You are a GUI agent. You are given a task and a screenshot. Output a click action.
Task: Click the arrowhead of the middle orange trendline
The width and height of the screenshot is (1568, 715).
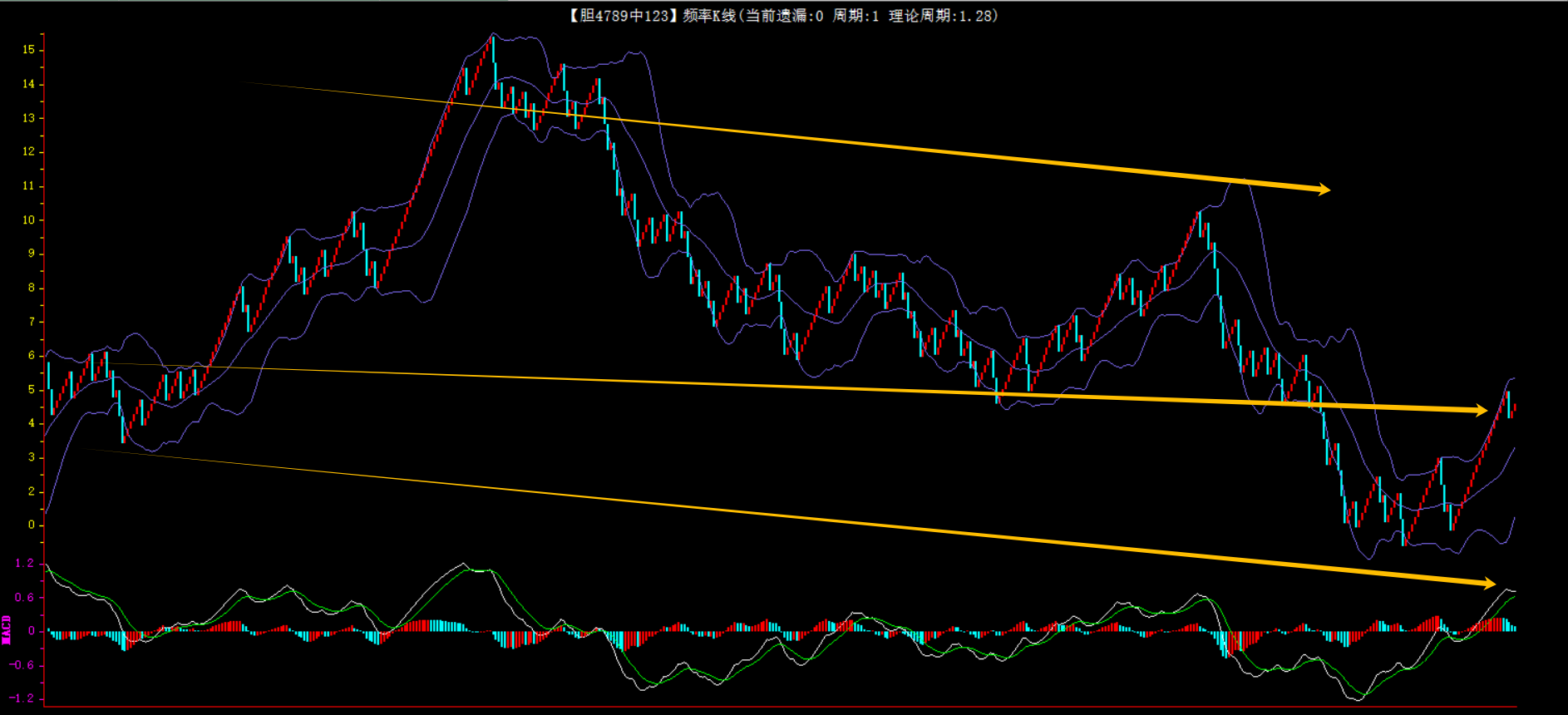1480,410
